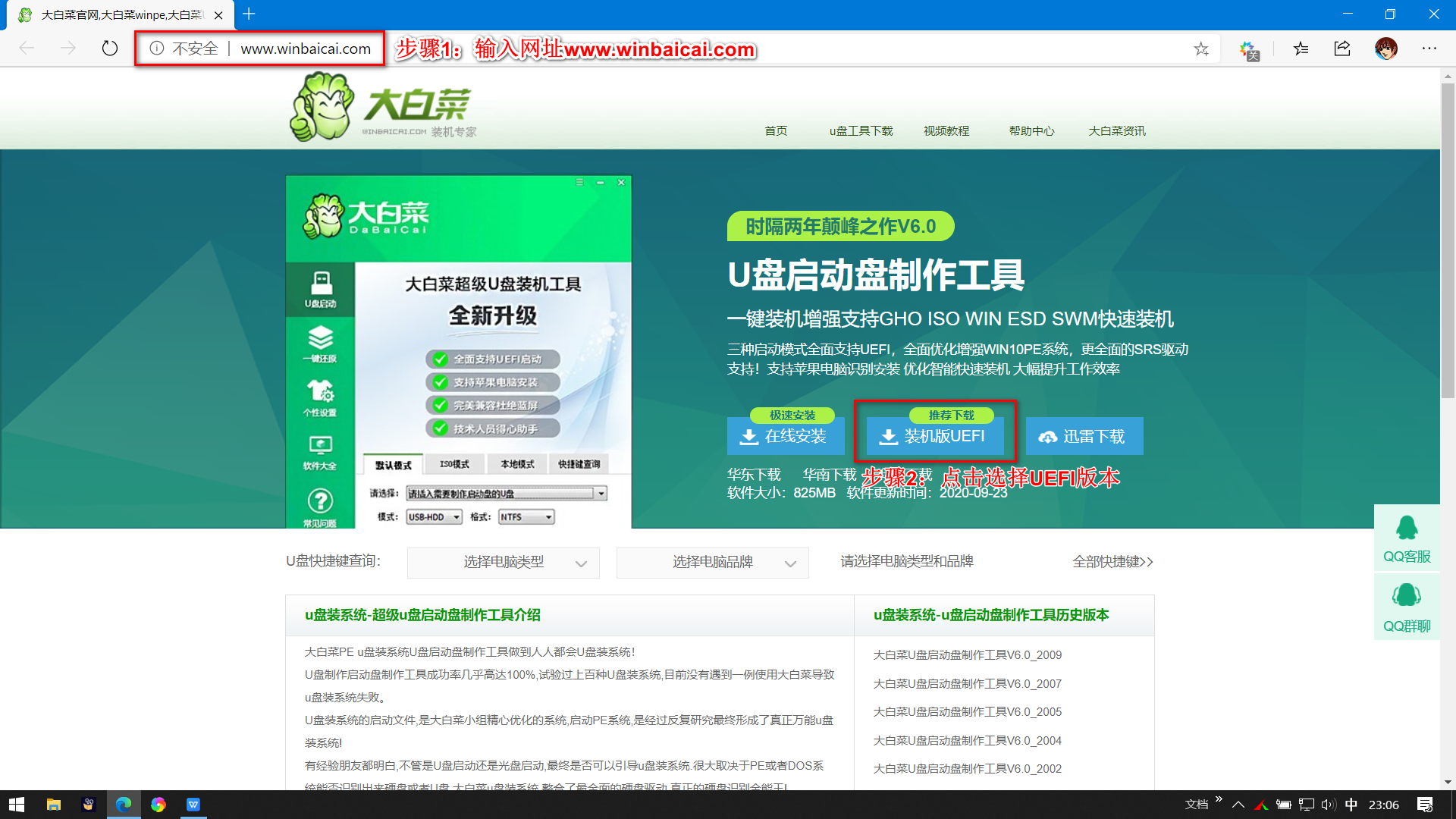Open 大白菜资讯 nav item

(x=1117, y=131)
